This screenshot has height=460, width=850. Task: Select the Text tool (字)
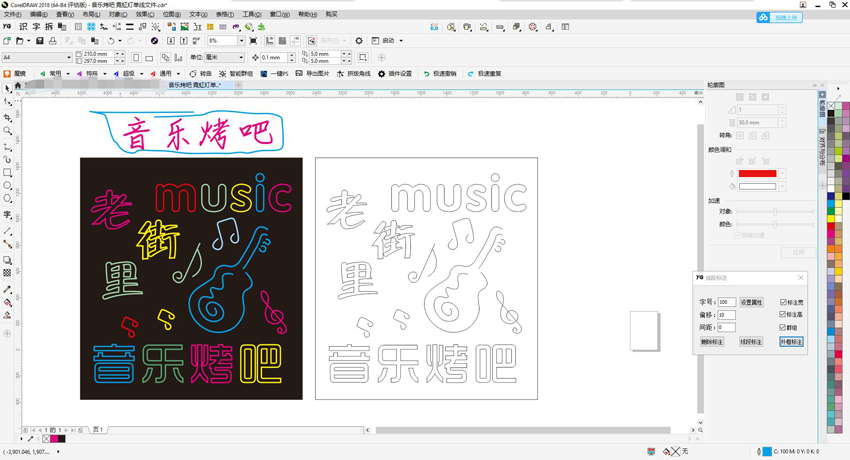tap(7, 215)
